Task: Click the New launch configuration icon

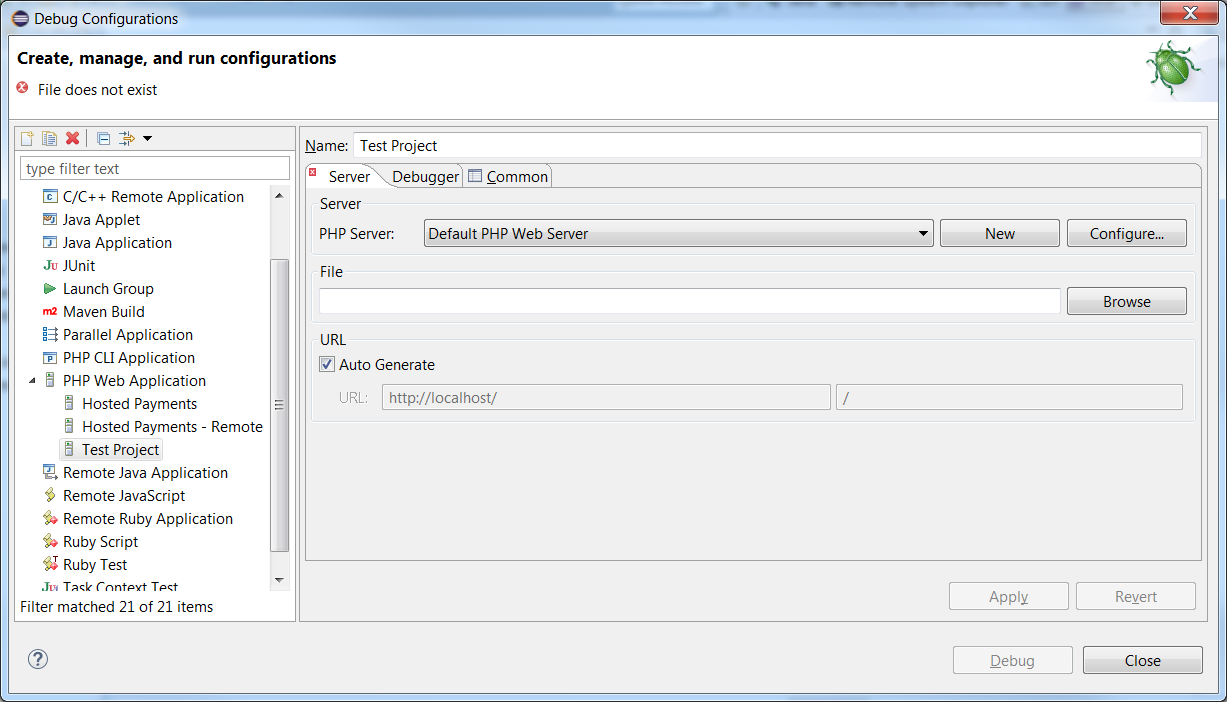Action: click(28, 138)
